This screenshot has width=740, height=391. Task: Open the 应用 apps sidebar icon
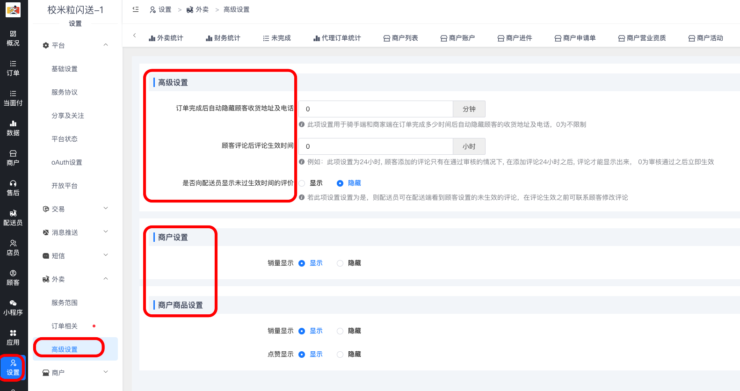13,338
